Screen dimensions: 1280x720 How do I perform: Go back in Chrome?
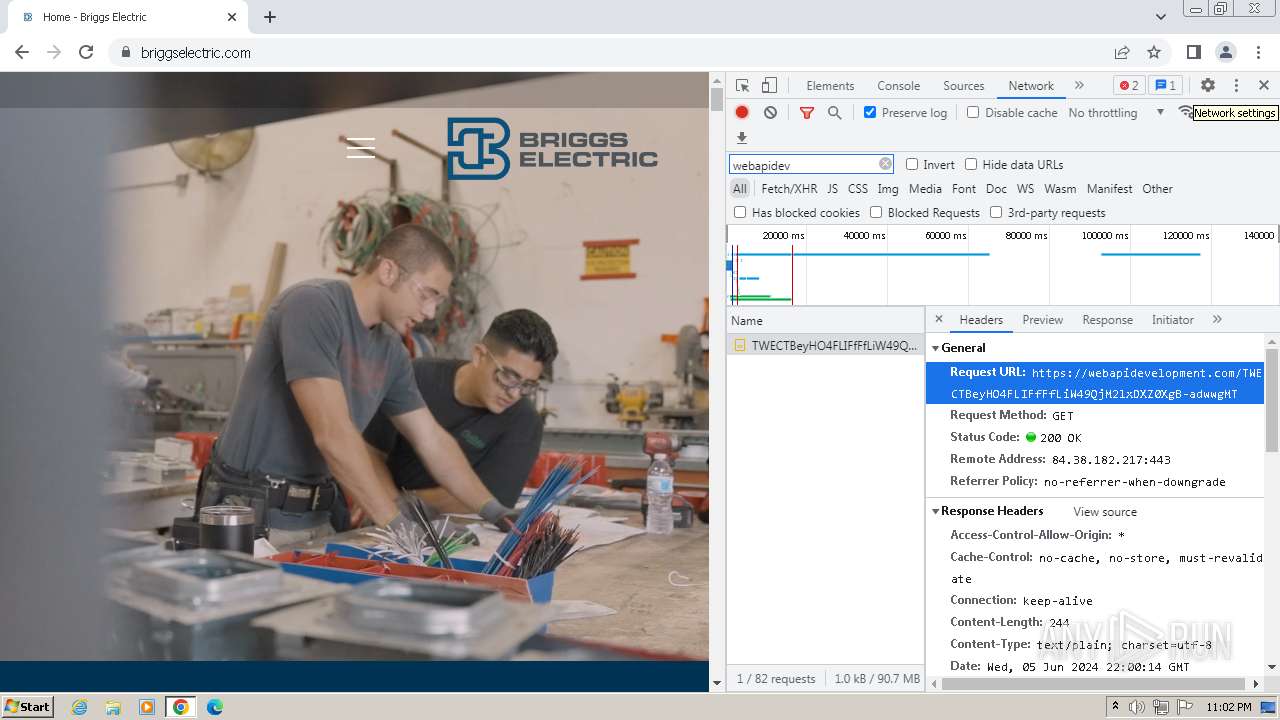22,52
